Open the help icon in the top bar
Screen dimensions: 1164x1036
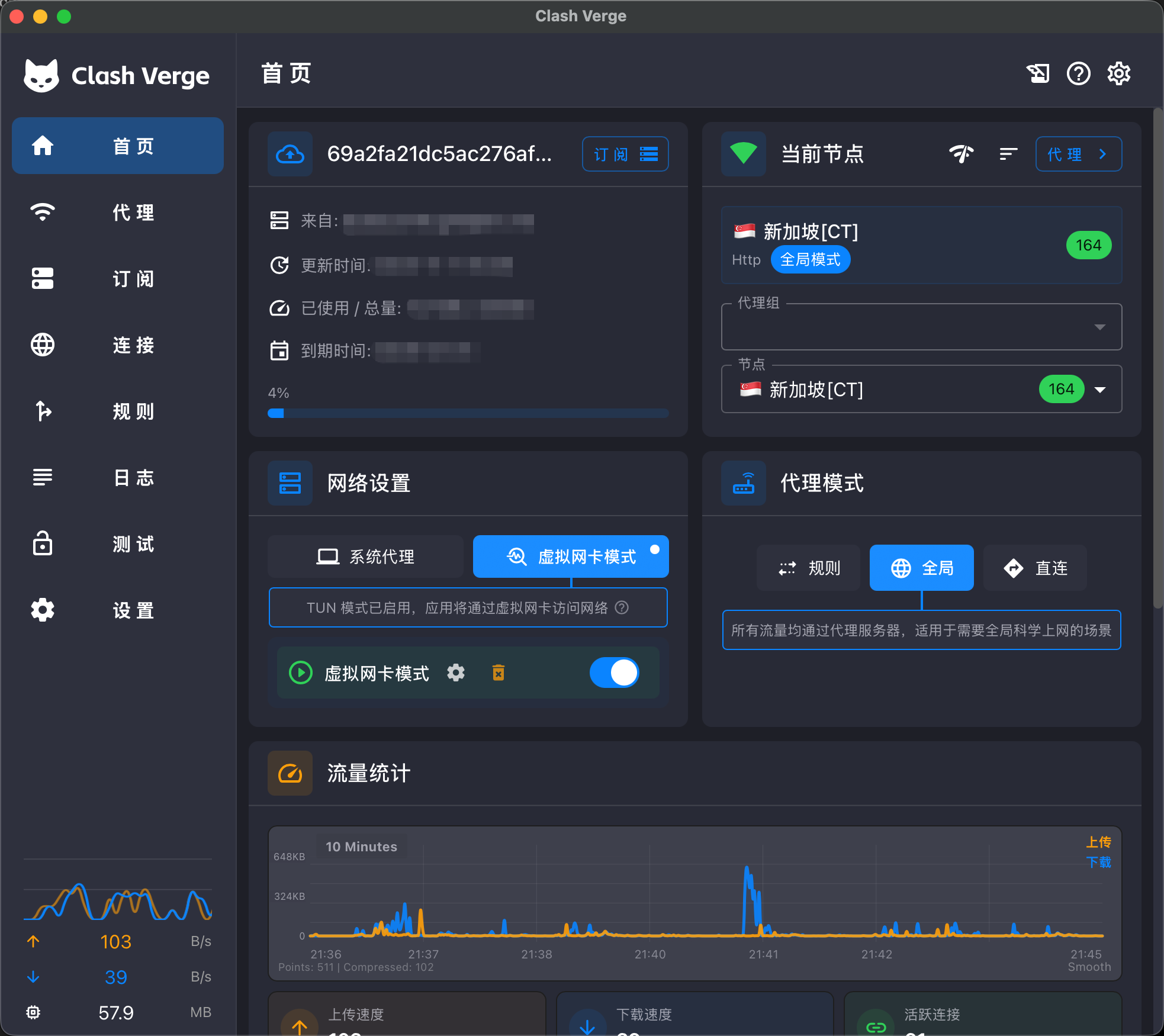tap(1078, 73)
